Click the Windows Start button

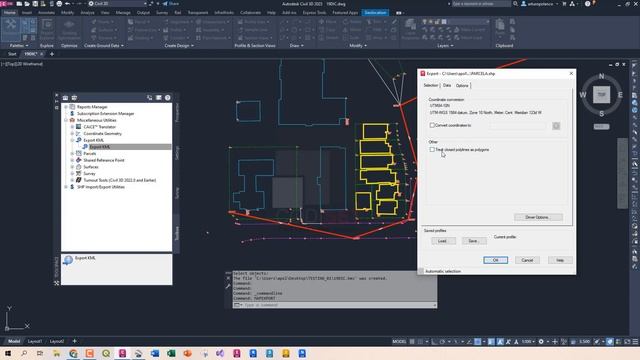coord(8,353)
